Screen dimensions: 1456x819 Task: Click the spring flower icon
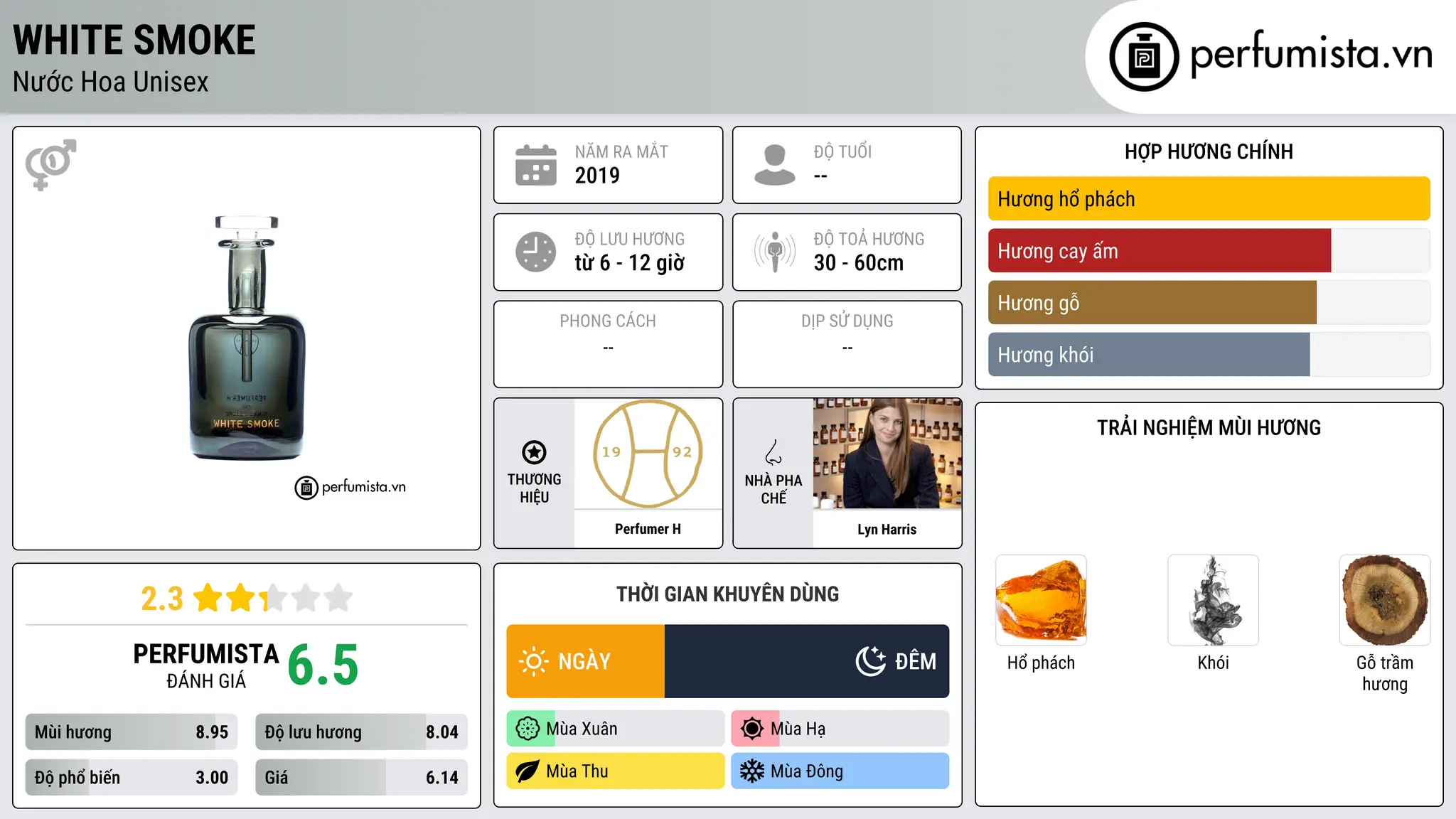pyautogui.click(x=528, y=729)
